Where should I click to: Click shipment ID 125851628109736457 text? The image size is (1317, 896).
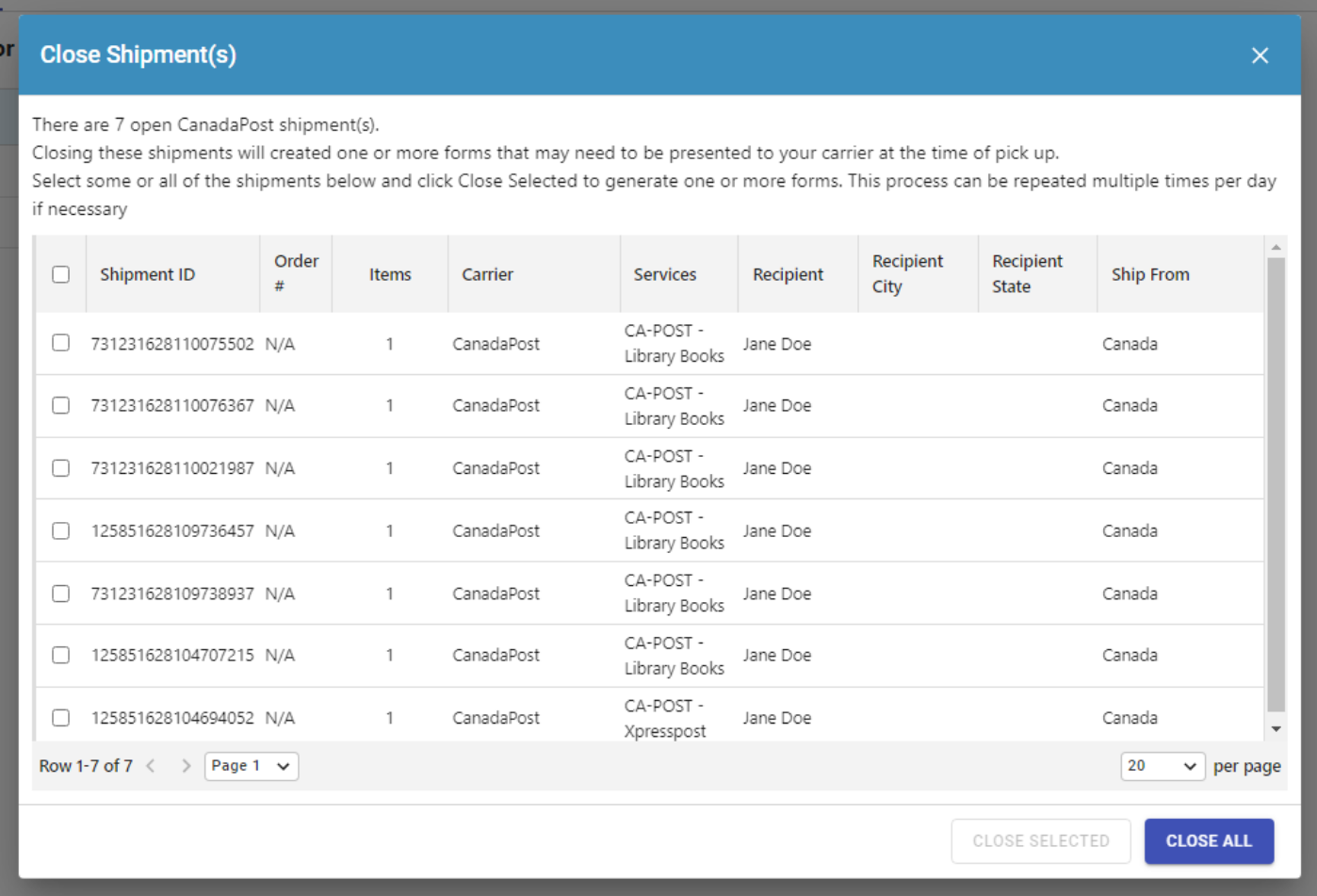172,530
